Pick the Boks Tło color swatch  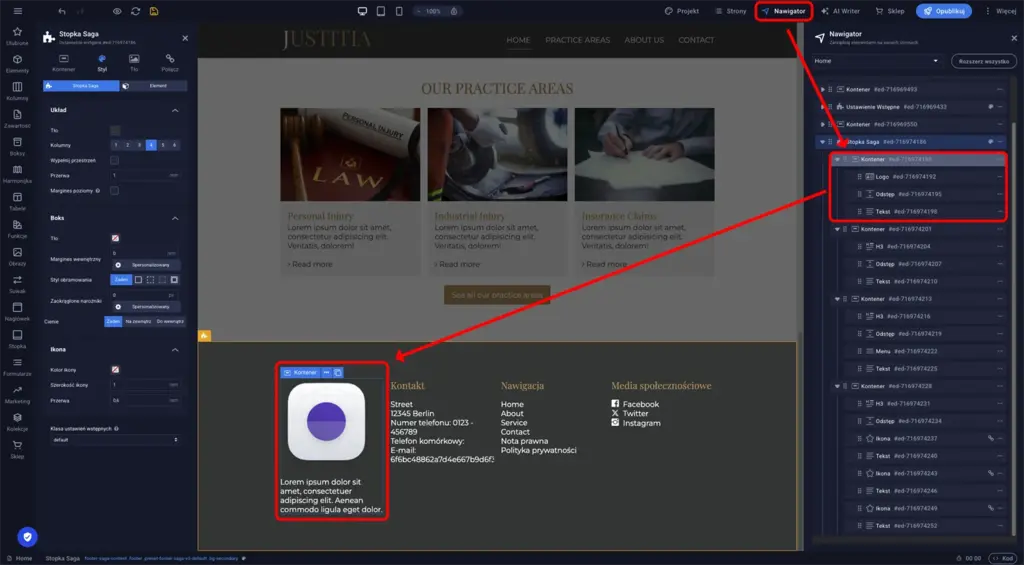pos(115,238)
